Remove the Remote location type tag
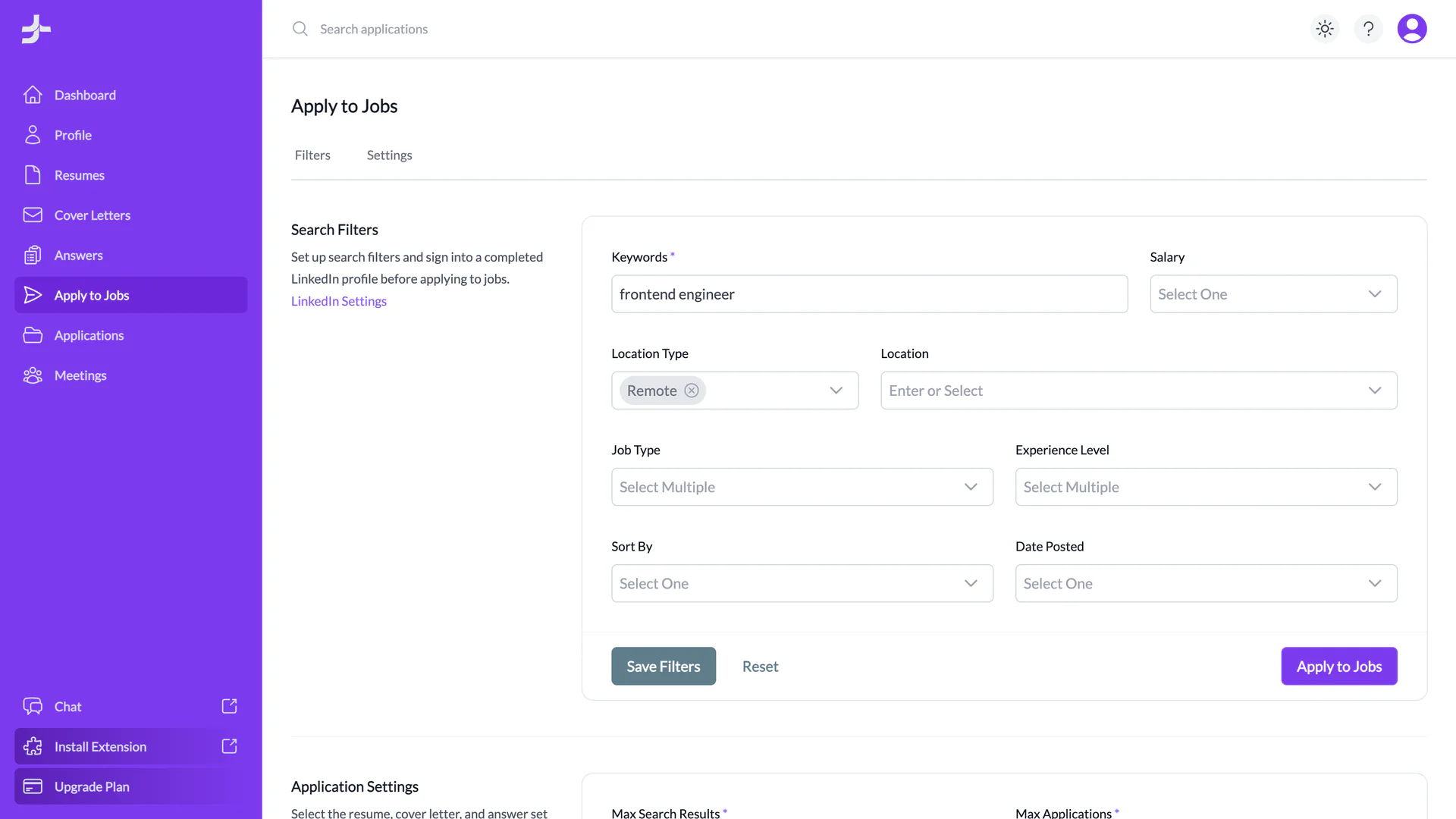 coord(691,390)
